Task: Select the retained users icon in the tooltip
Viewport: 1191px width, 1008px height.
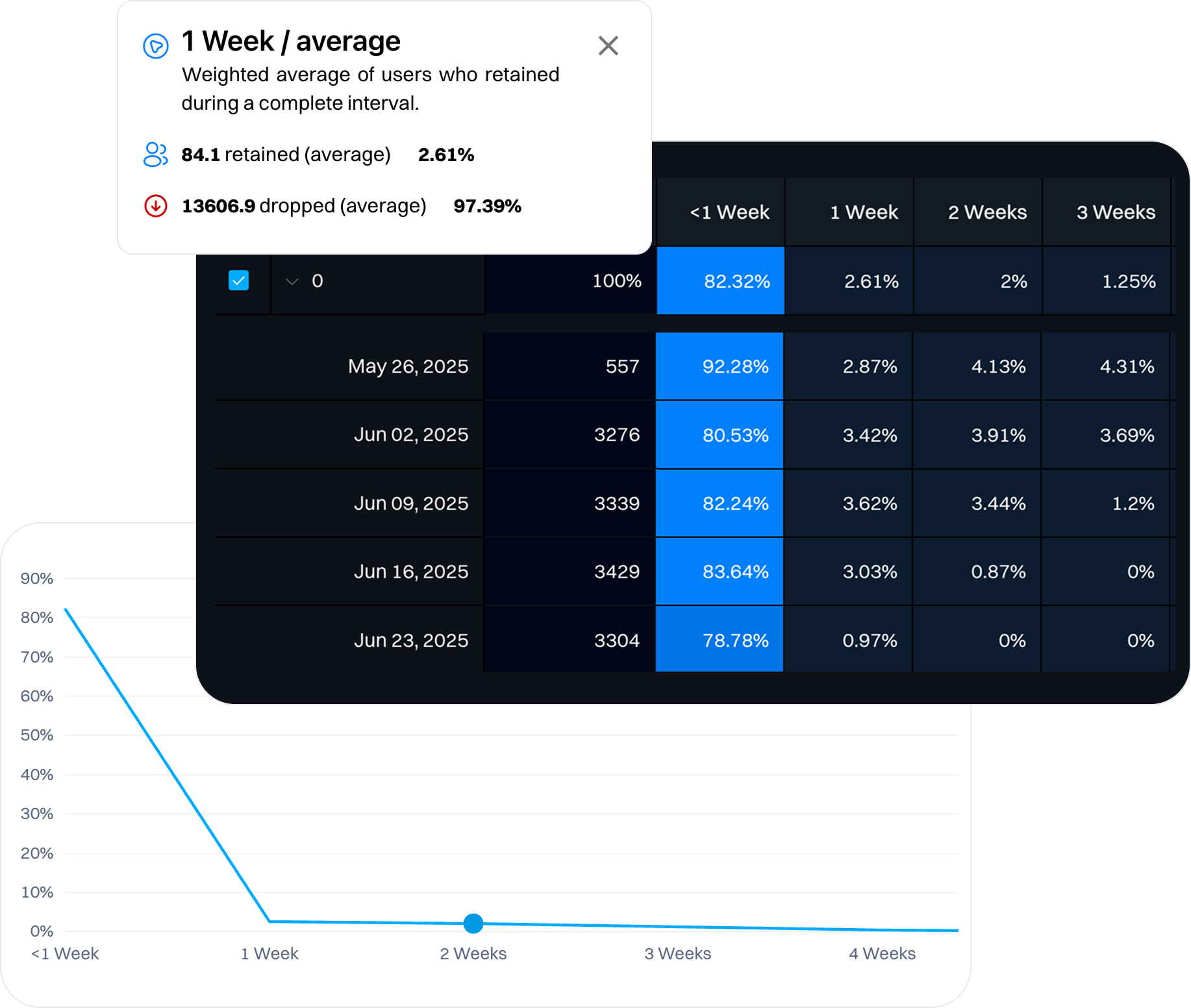Action: pos(155,155)
